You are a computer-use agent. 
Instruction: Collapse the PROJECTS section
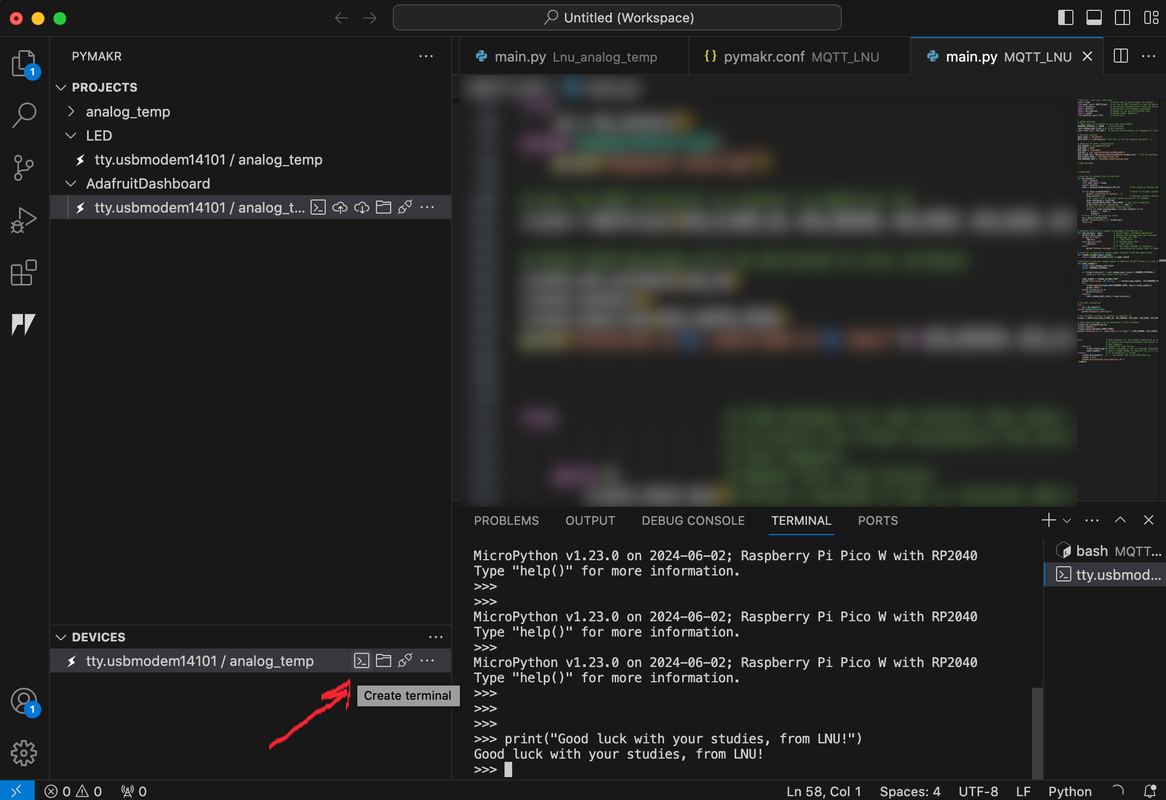(x=61, y=88)
